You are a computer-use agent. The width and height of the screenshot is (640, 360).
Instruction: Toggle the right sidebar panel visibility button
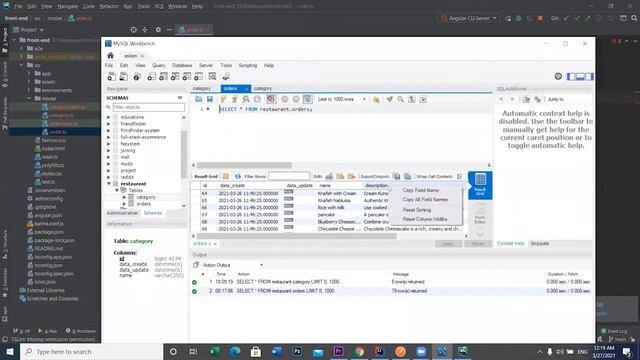pyautogui.click(x=589, y=76)
